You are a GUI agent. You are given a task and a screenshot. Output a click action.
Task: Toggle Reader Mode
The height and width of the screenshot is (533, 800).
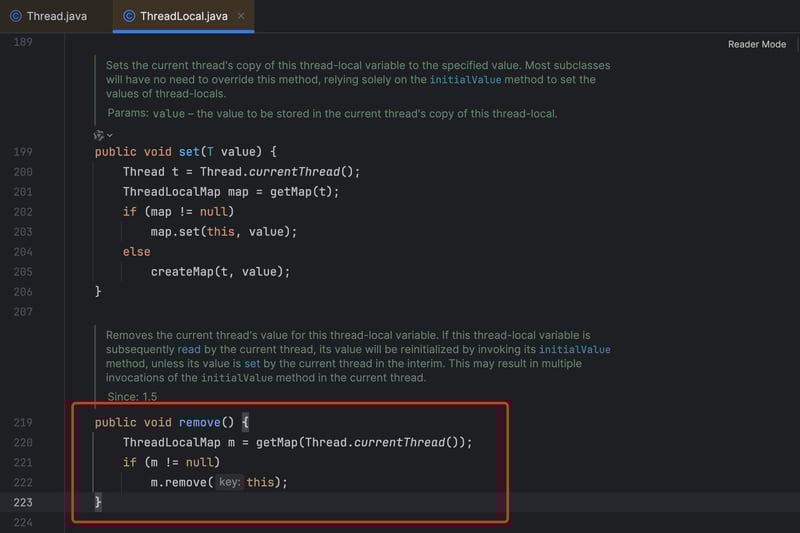click(757, 44)
